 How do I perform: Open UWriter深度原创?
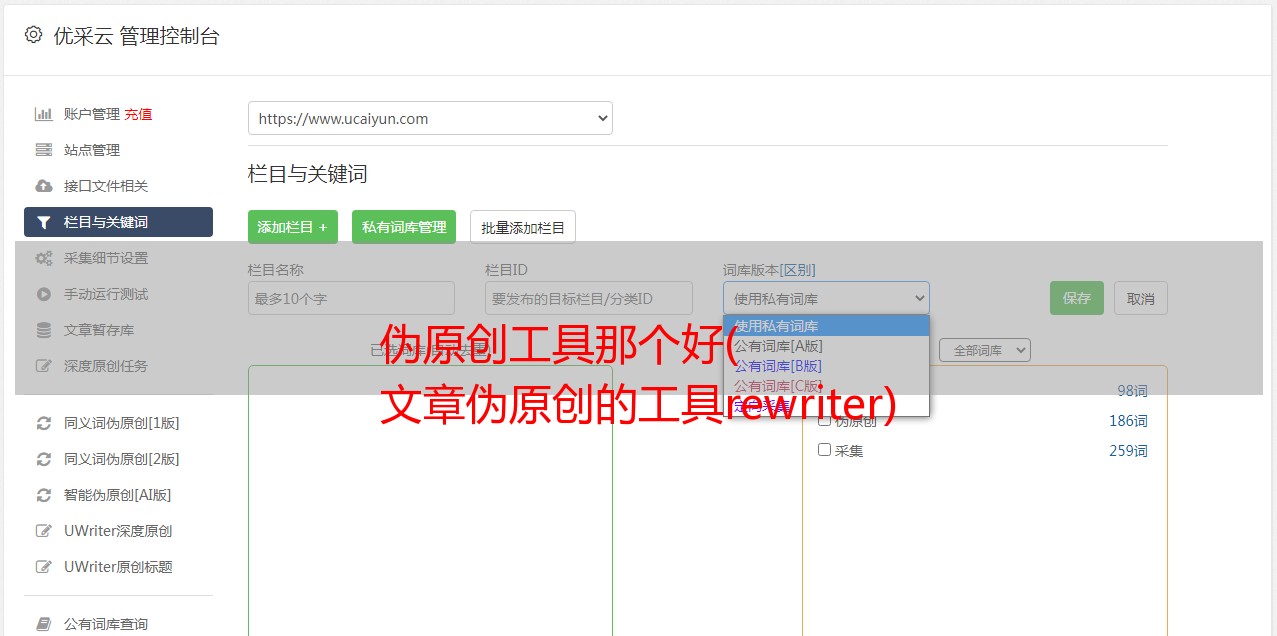tap(118, 531)
